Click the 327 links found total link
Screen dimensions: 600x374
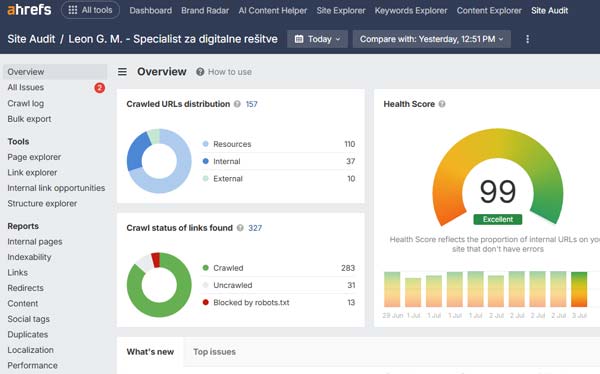(255, 228)
